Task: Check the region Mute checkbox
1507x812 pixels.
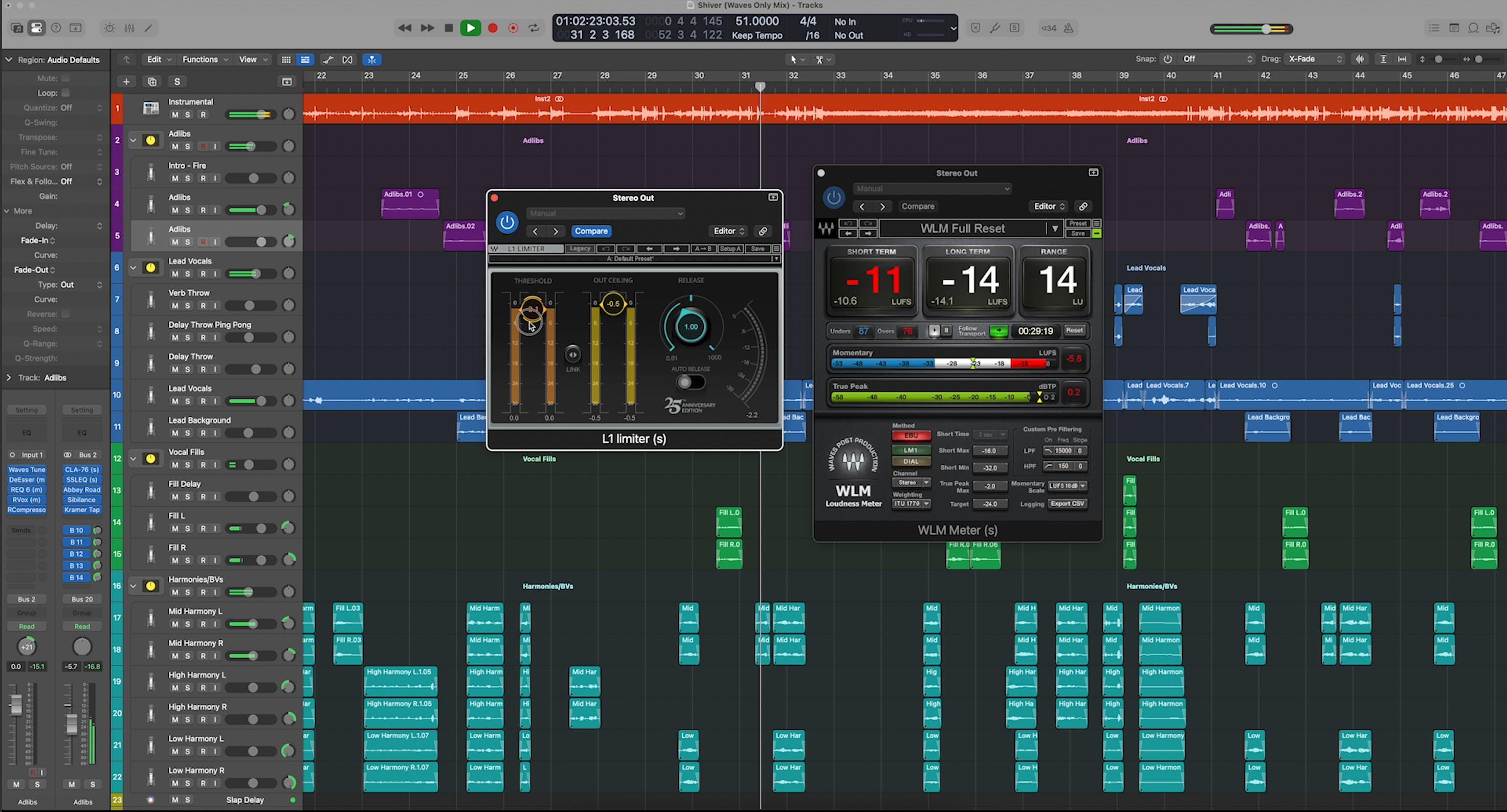Action: 65,78
